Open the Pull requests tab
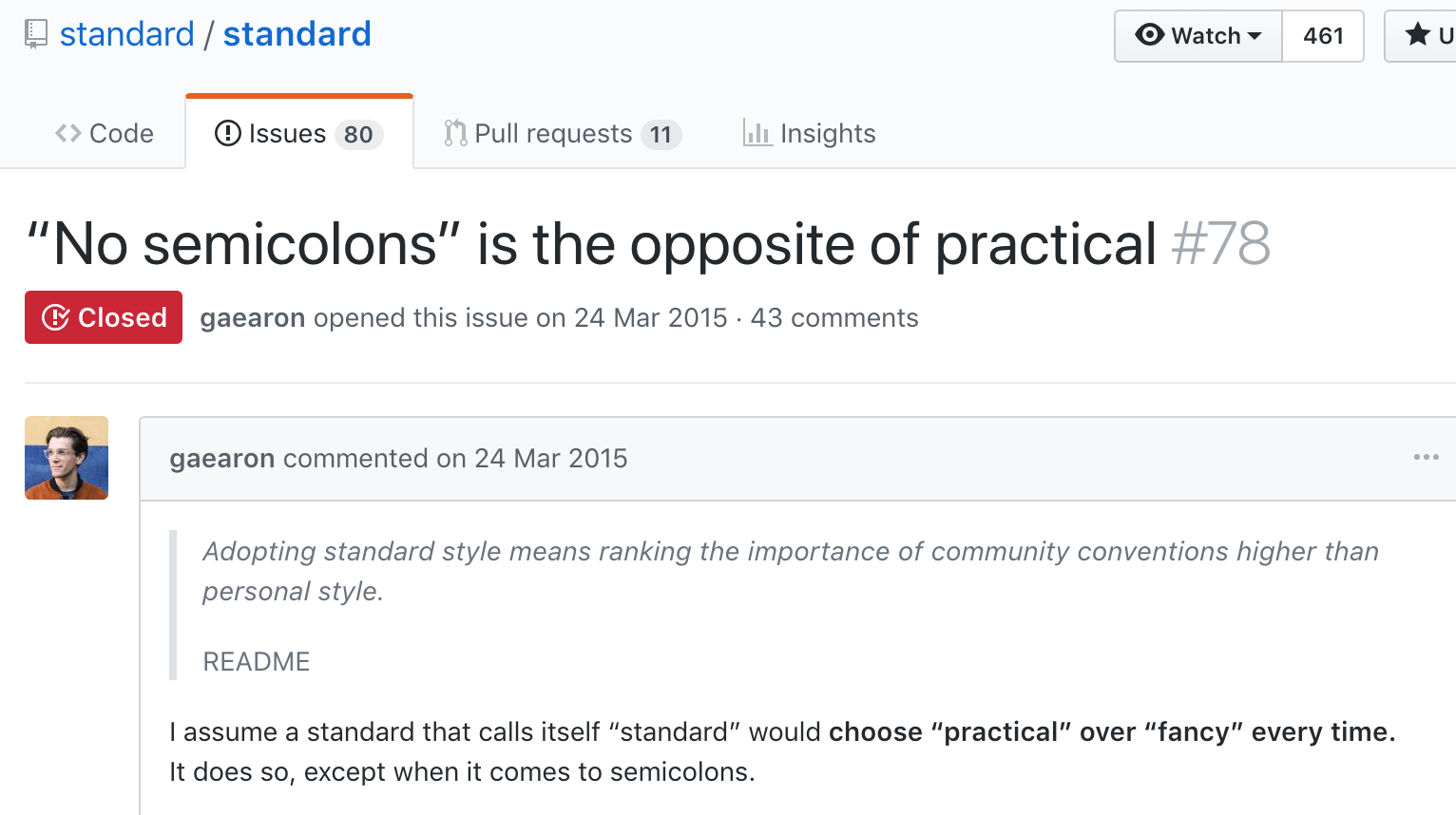Image resolution: width=1456 pixels, height=815 pixels. 563,134
